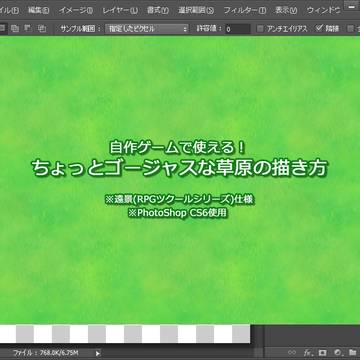360x360 pixels.
Task: Expand the status bar info arrow
Action: 98,353
